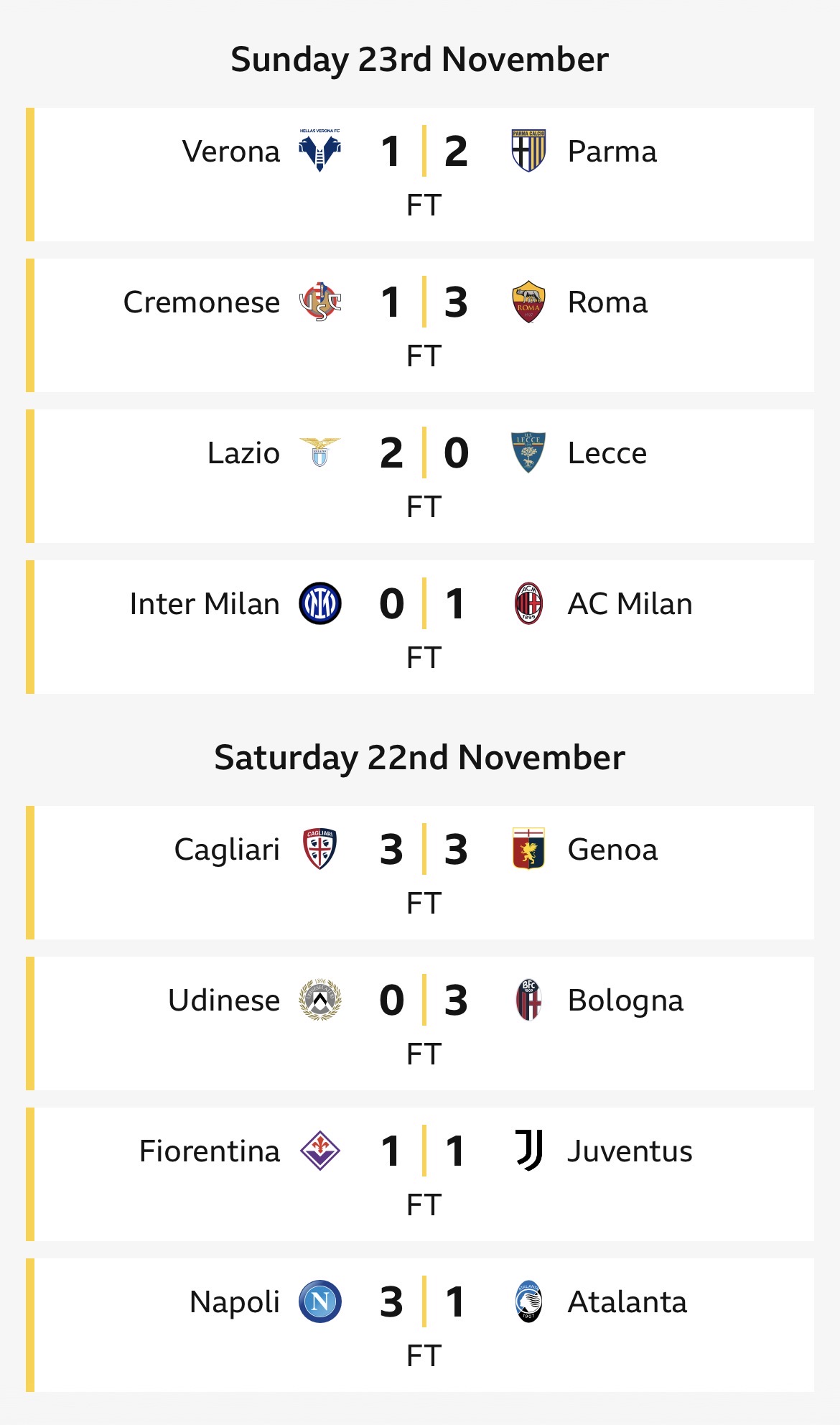
Task: Click the Napoli blue N badge
Action: pyautogui.click(x=319, y=1301)
